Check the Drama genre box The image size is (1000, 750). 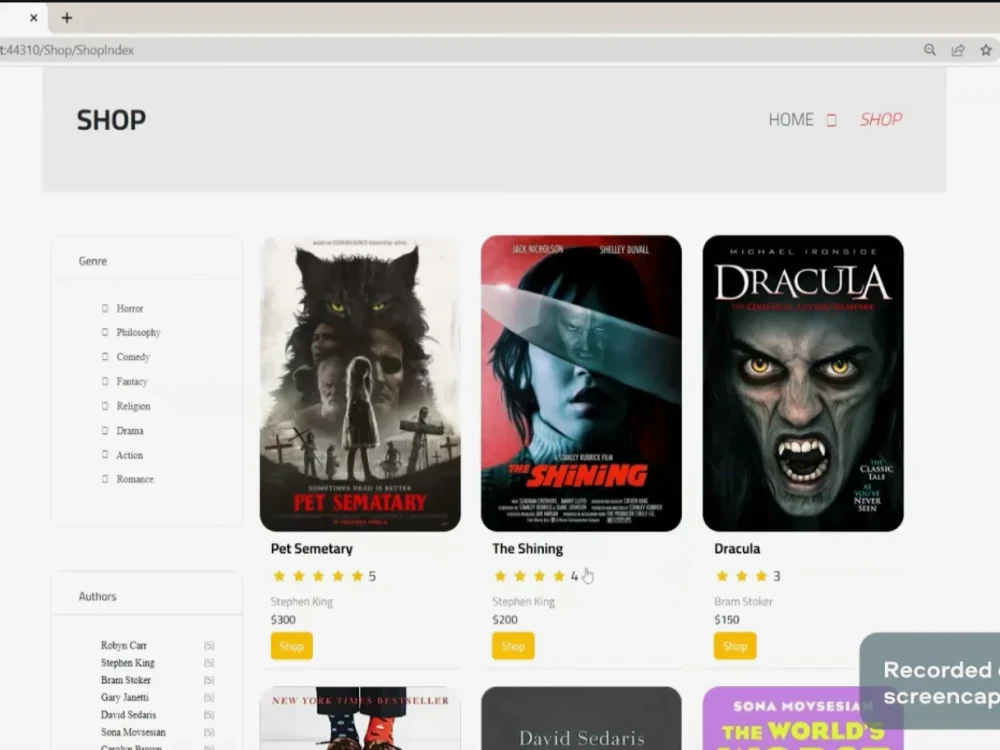105,430
